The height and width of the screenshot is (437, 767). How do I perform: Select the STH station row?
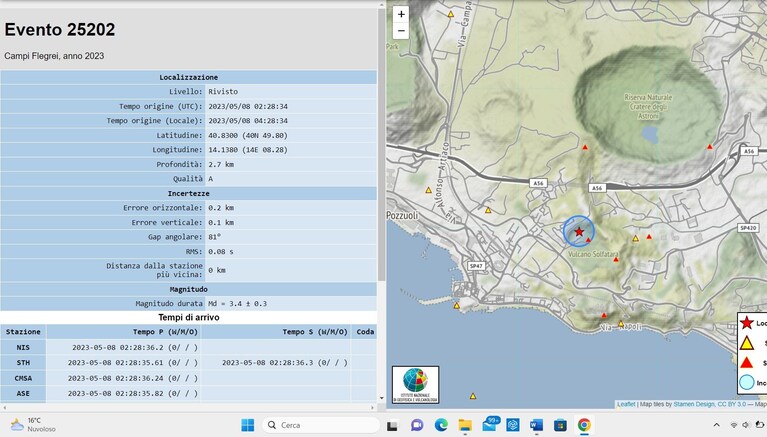click(x=188, y=363)
